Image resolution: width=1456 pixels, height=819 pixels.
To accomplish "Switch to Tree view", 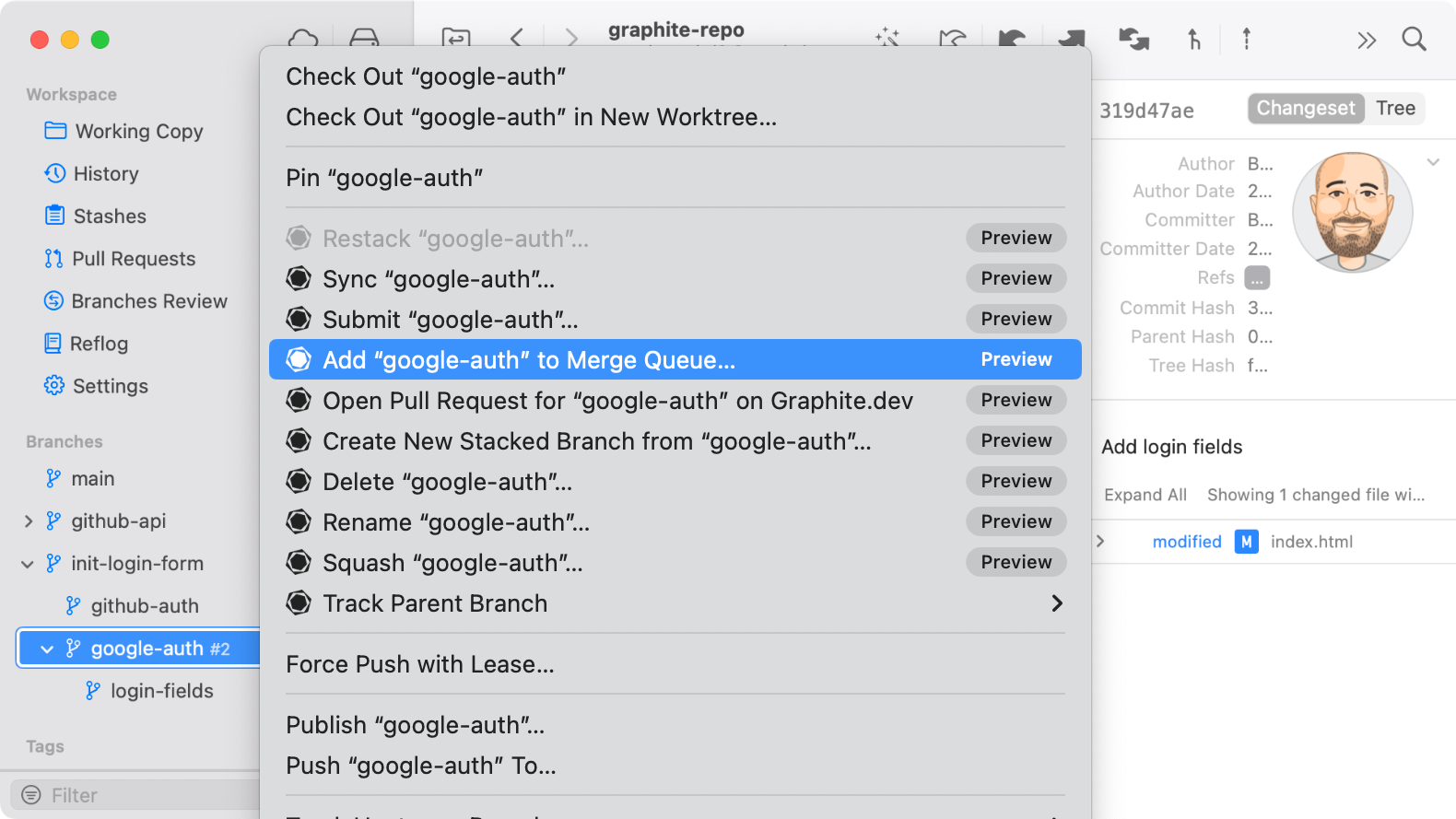I will pos(1395,109).
